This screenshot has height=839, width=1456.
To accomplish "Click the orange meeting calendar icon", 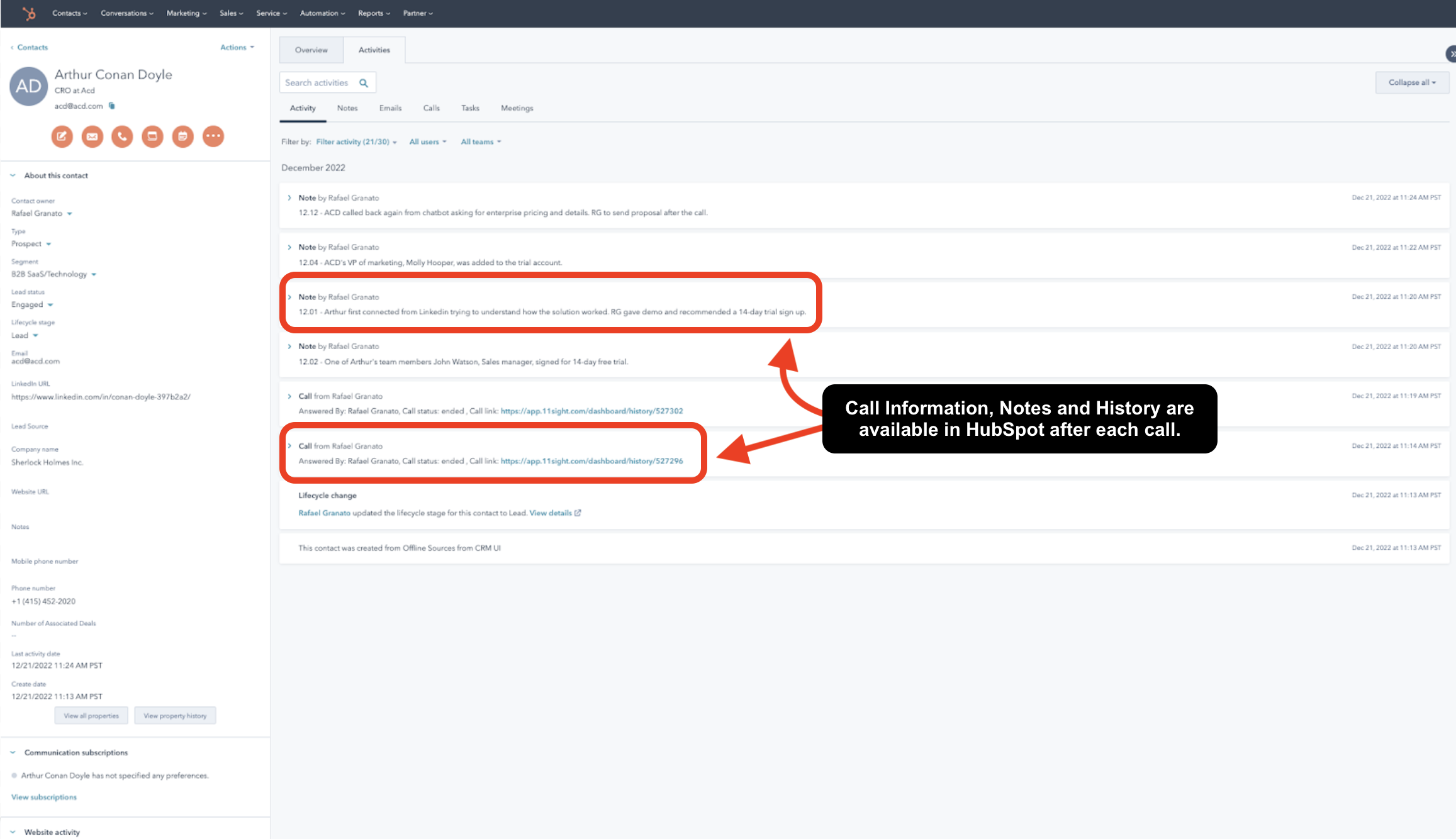I will [x=183, y=136].
